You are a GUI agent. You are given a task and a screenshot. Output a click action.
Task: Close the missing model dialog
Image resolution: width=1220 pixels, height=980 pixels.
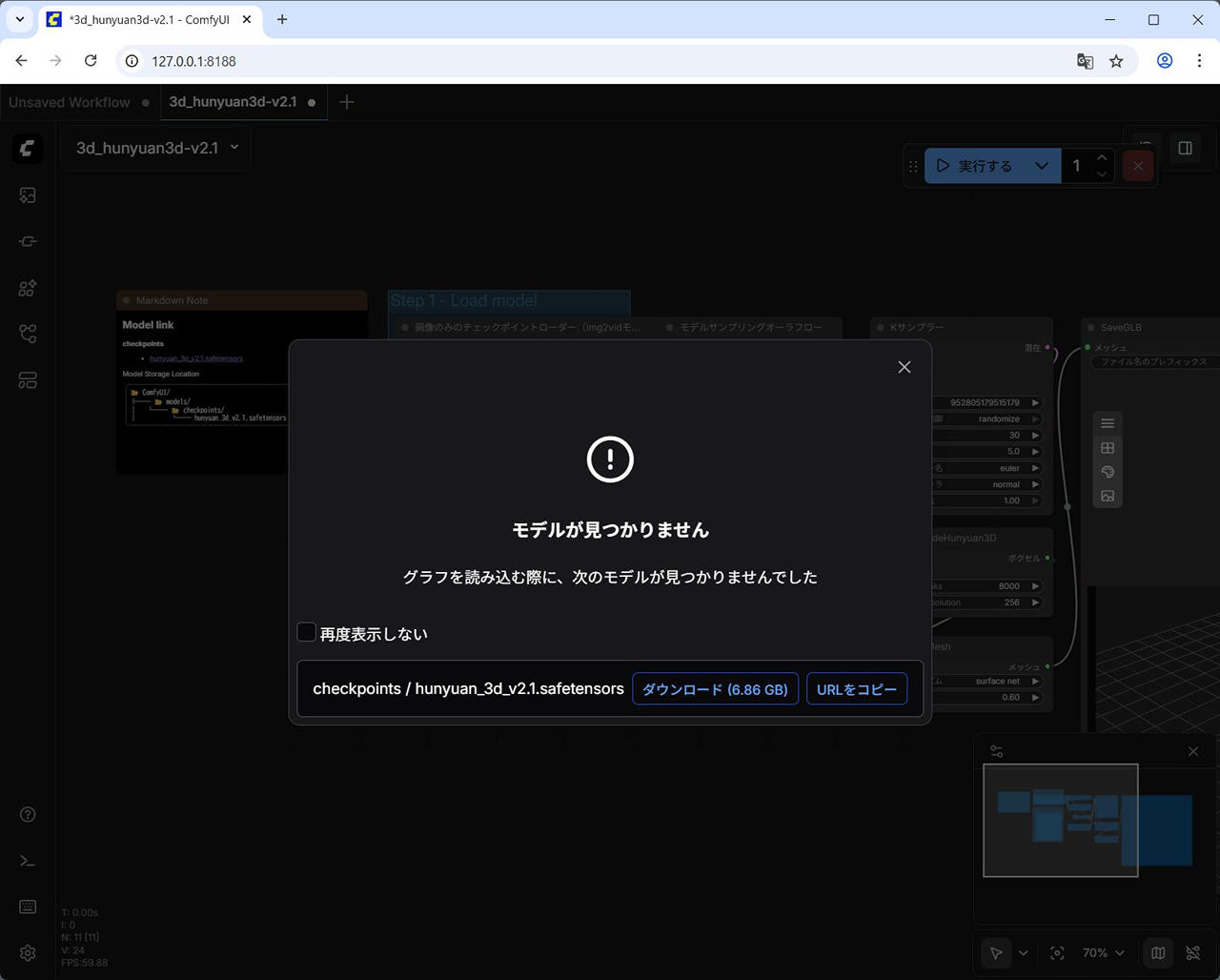pos(905,367)
